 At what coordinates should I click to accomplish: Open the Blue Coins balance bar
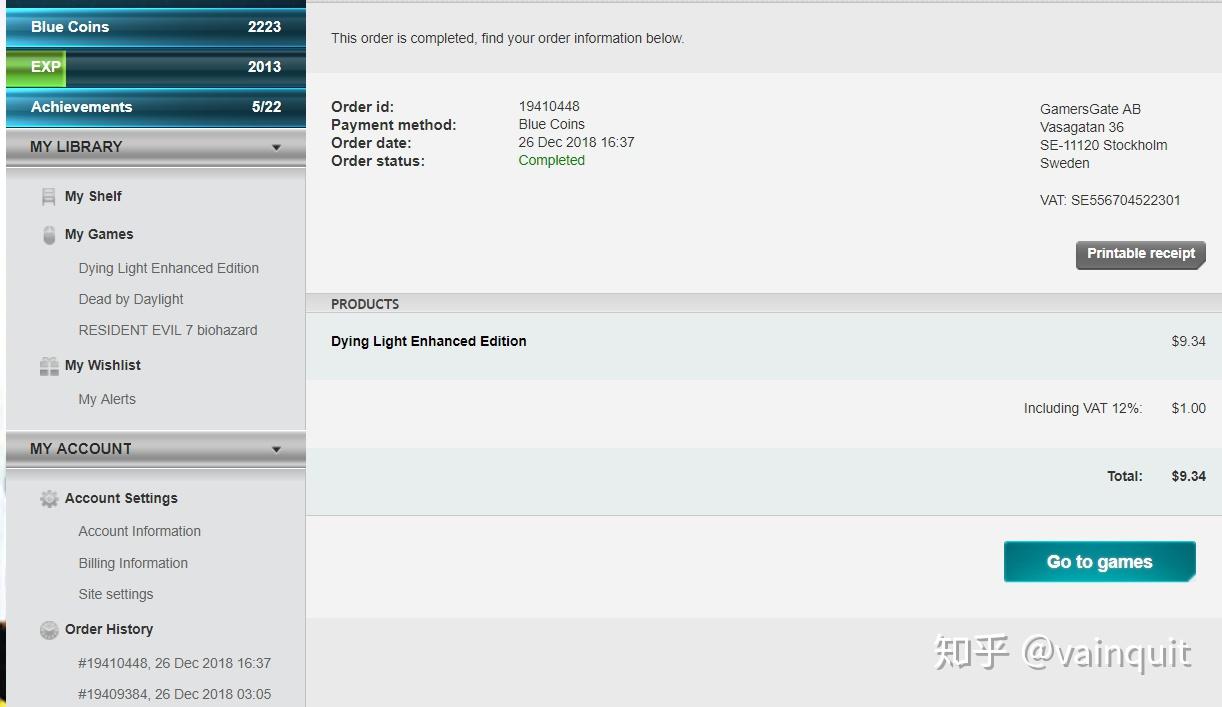(x=156, y=27)
